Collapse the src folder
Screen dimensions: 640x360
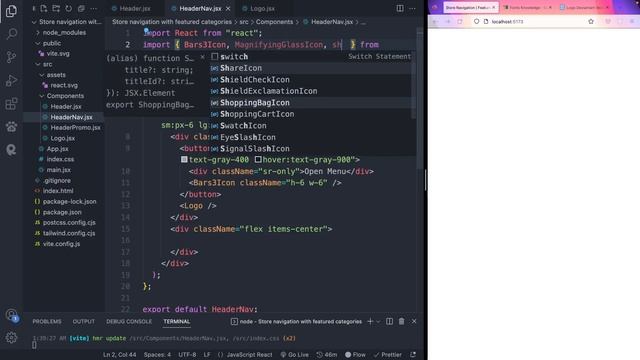tap(64, 64)
